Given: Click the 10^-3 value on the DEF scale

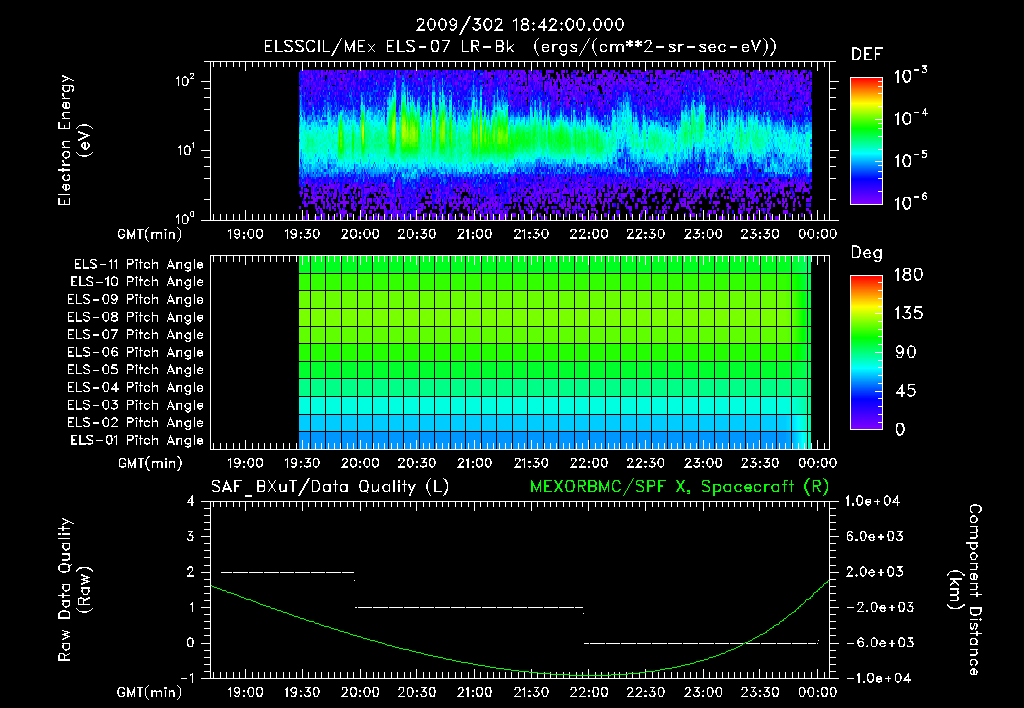Looking at the screenshot, I should pos(910,76).
